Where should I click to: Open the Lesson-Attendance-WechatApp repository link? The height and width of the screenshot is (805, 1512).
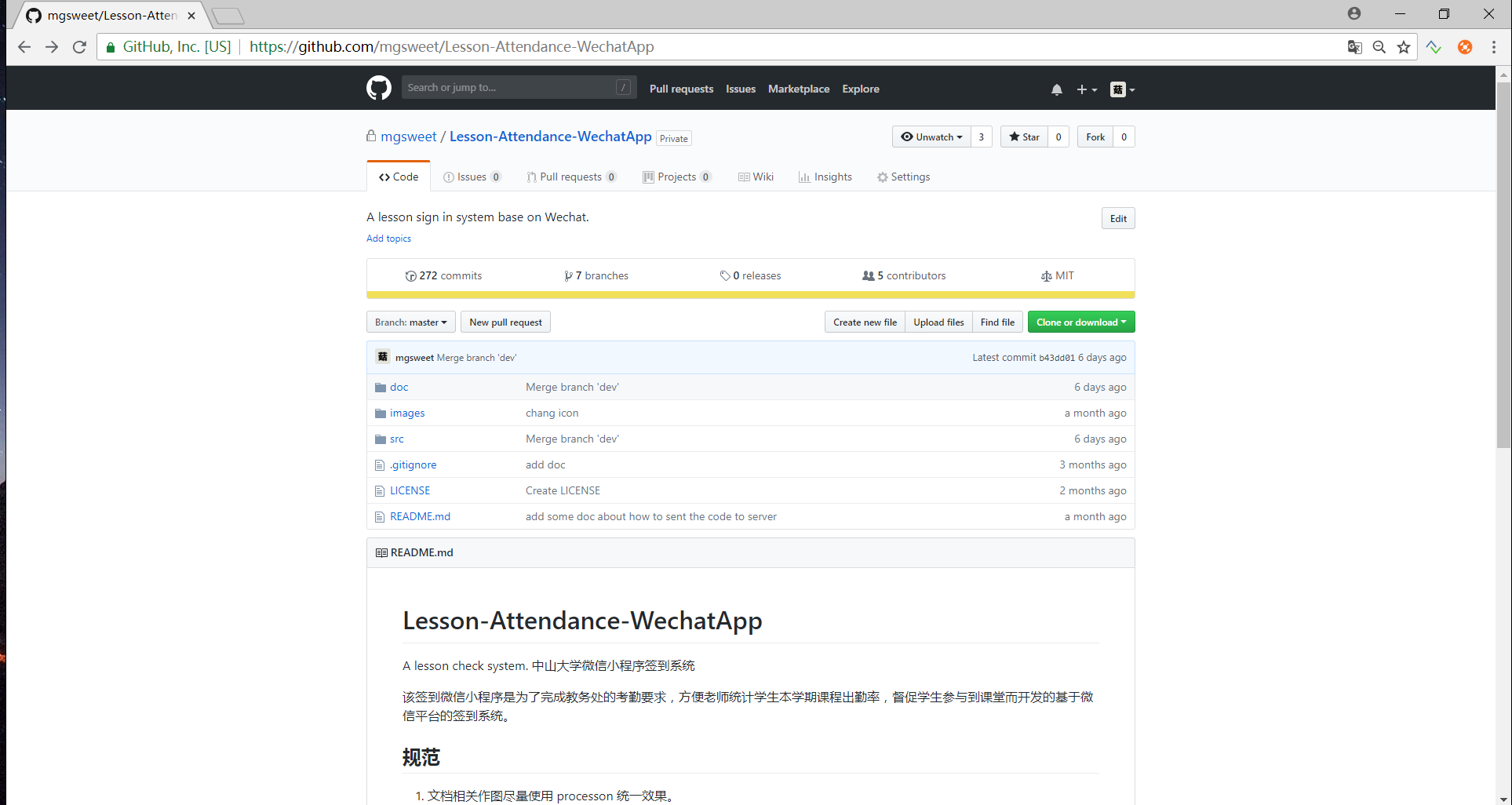pyautogui.click(x=550, y=137)
